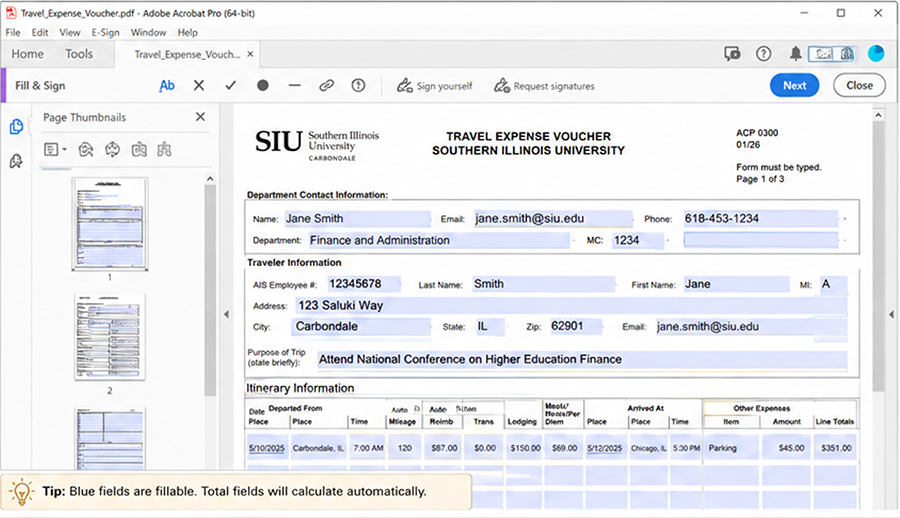This screenshot has height=518, width=900.
Task: Select the Add Text (Ab) tool
Action: (167, 86)
